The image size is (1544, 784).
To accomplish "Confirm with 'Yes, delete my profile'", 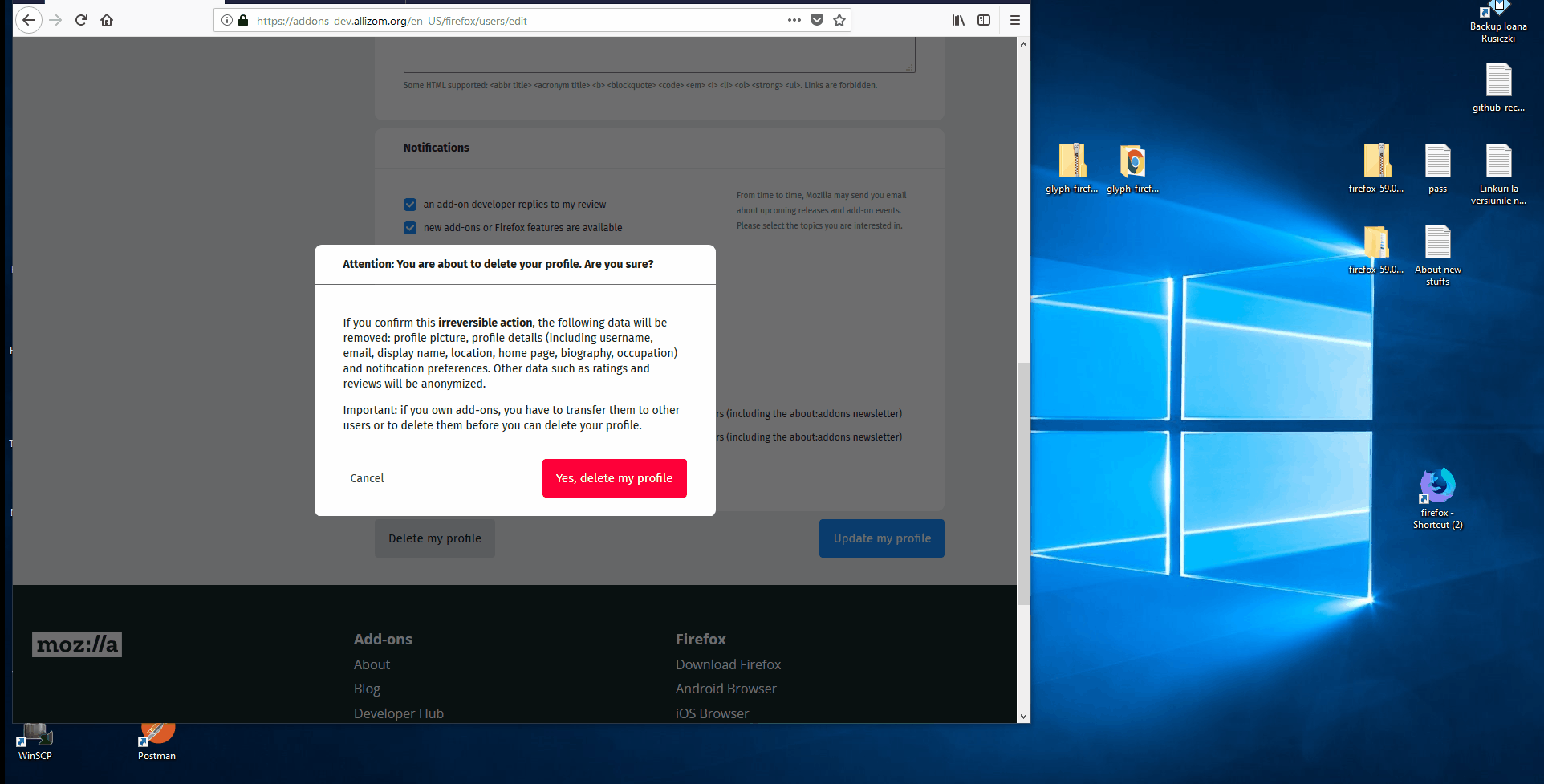I will click(x=614, y=477).
